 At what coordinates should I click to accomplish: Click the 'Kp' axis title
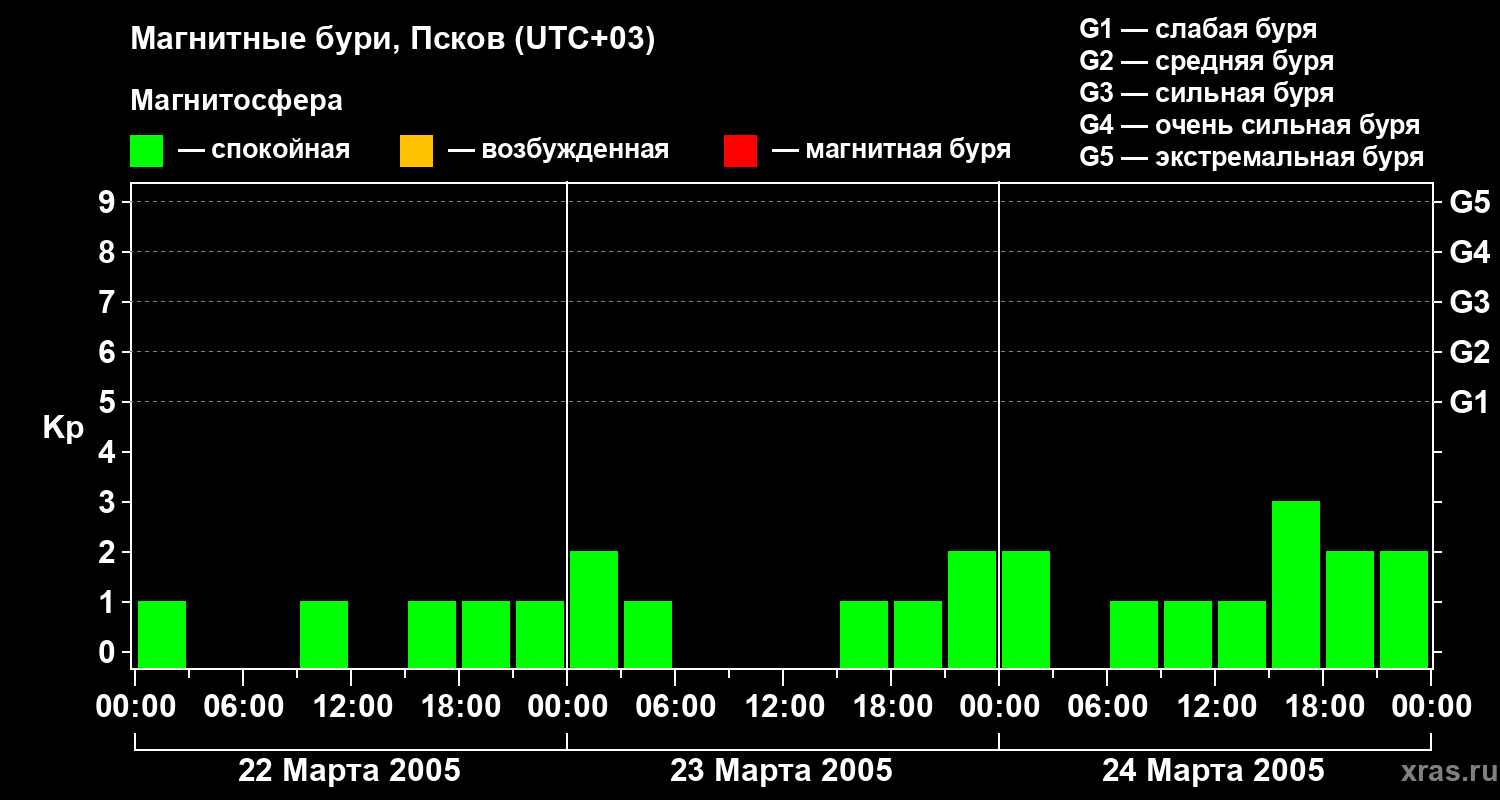point(63,428)
